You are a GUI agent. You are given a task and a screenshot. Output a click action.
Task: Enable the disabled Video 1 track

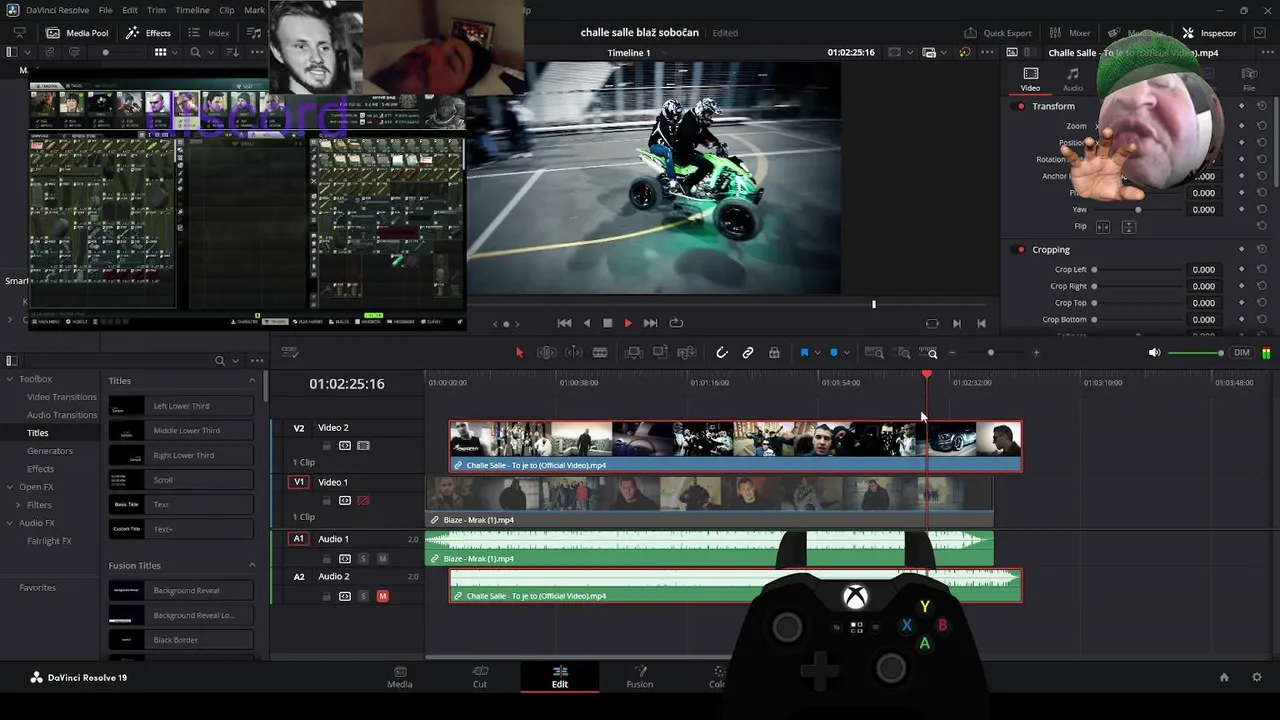(x=363, y=500)
